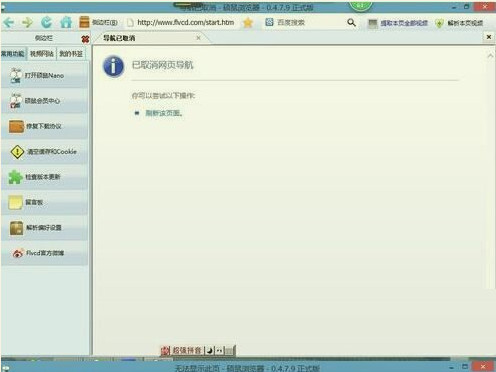This screenshot has height=372, width=496.
Task: Go back with the left arrow icon
Action: point(9,22)
